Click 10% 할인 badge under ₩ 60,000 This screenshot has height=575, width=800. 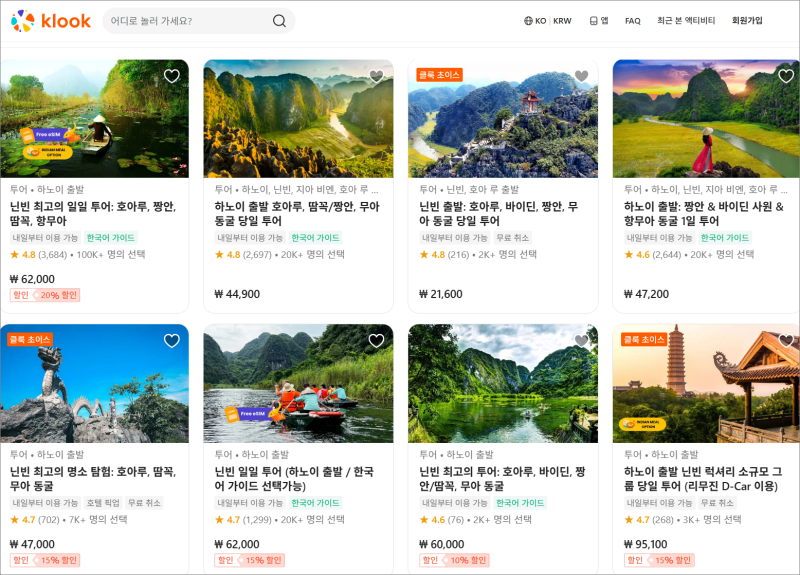(x=454, y=560)
